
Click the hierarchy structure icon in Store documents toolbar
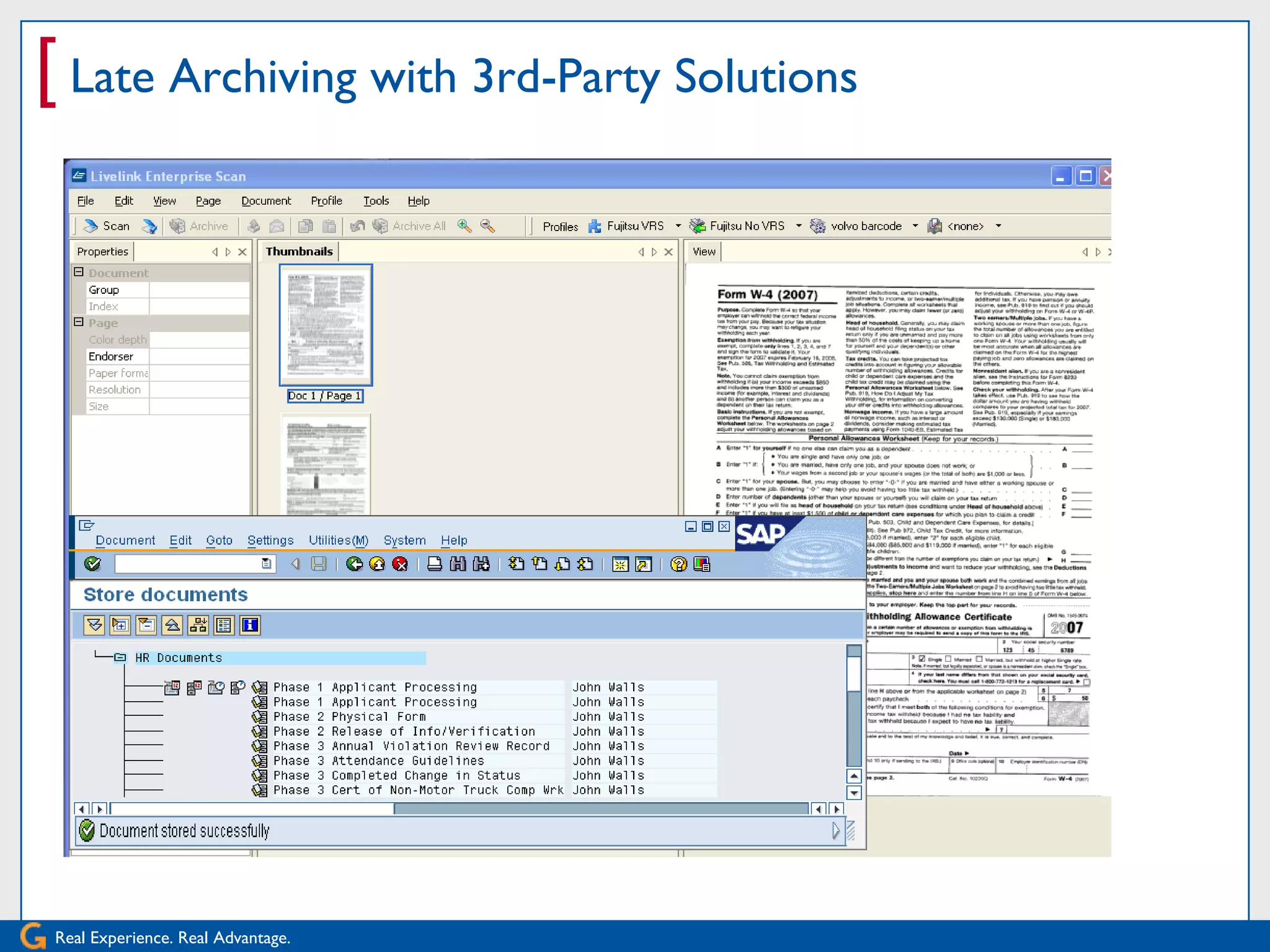(198, 625)
